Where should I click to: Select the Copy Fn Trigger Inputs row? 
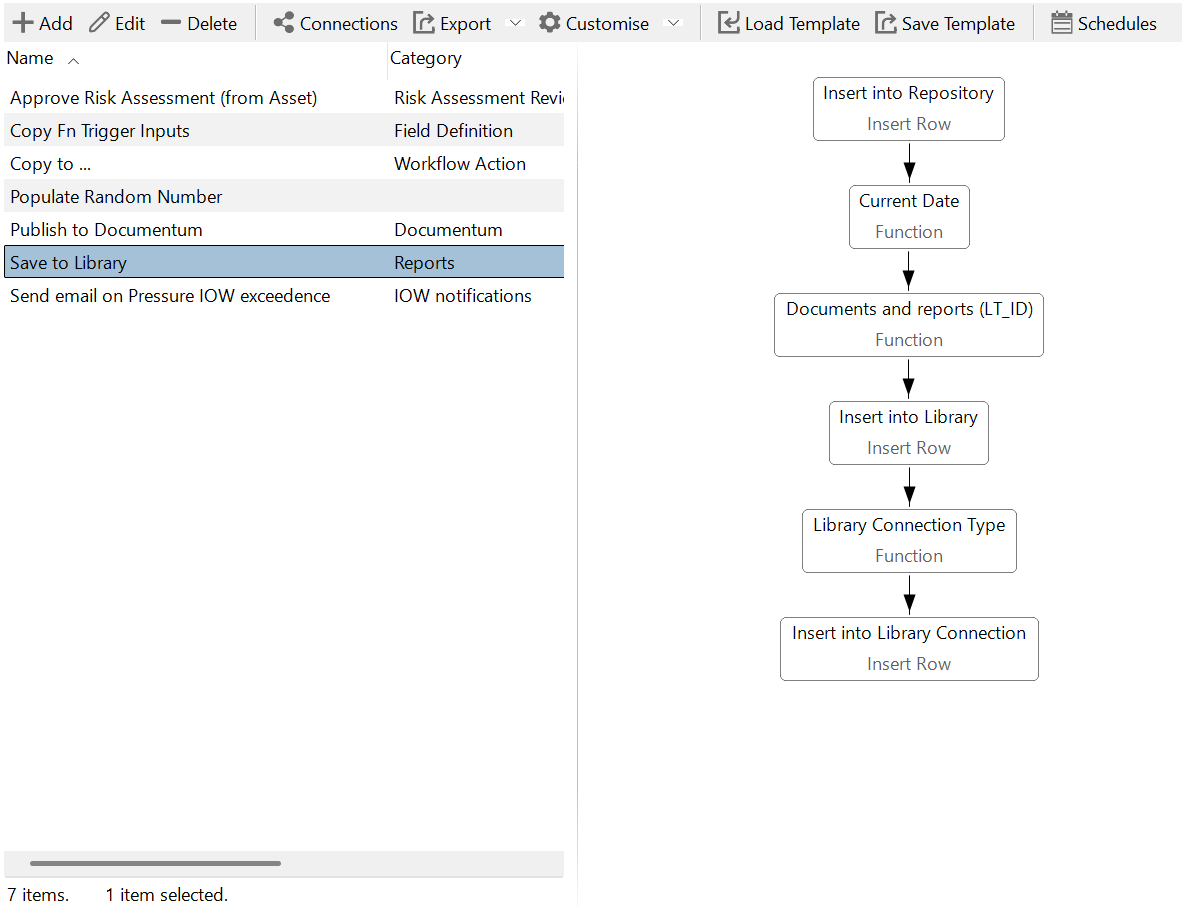pos(283,130)
